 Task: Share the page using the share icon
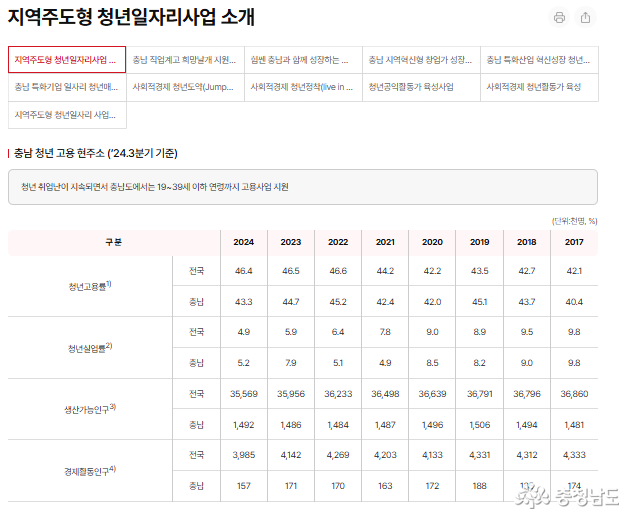[x=586, y=17]
